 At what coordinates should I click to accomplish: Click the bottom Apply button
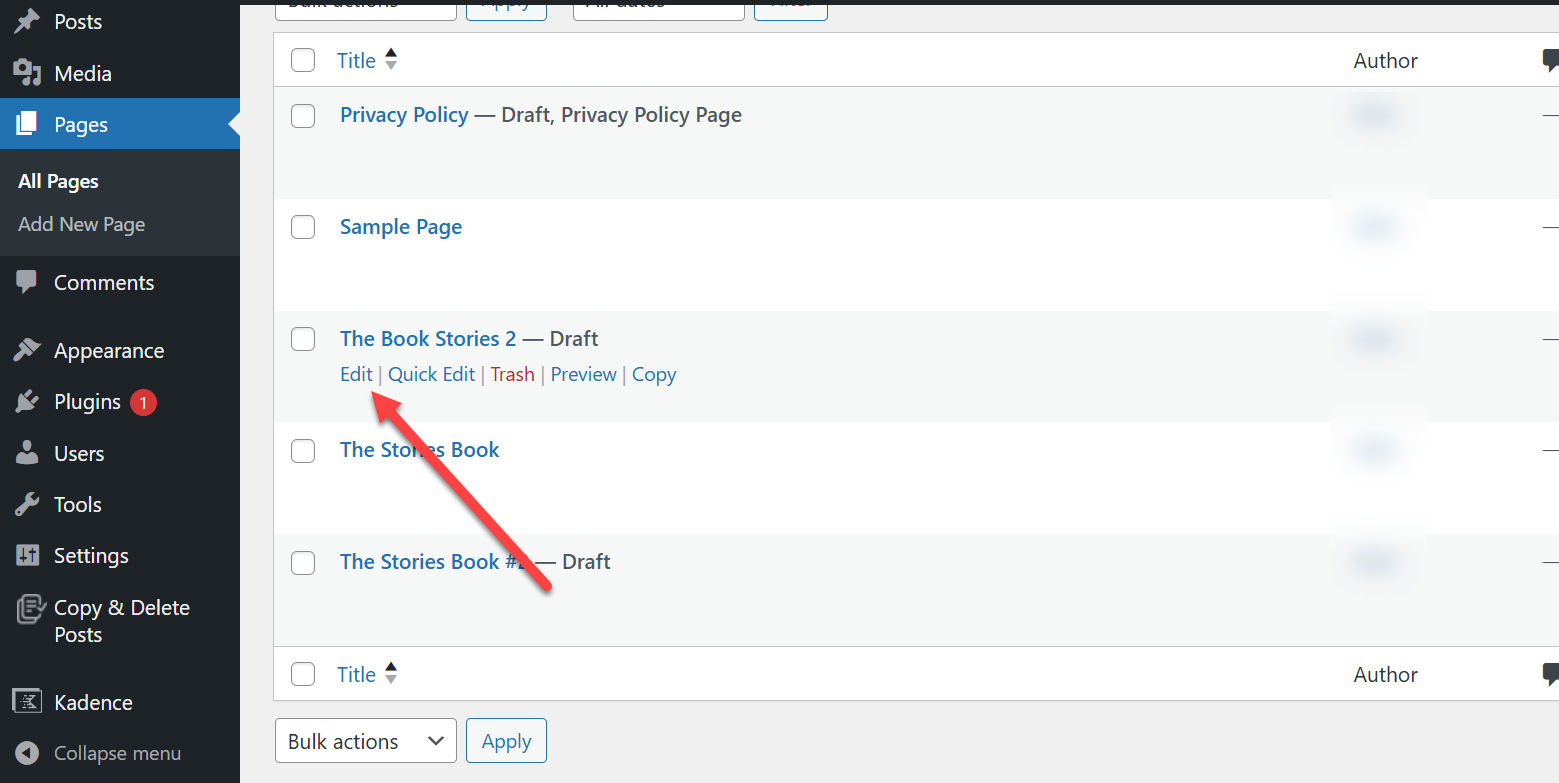[506, 741]
